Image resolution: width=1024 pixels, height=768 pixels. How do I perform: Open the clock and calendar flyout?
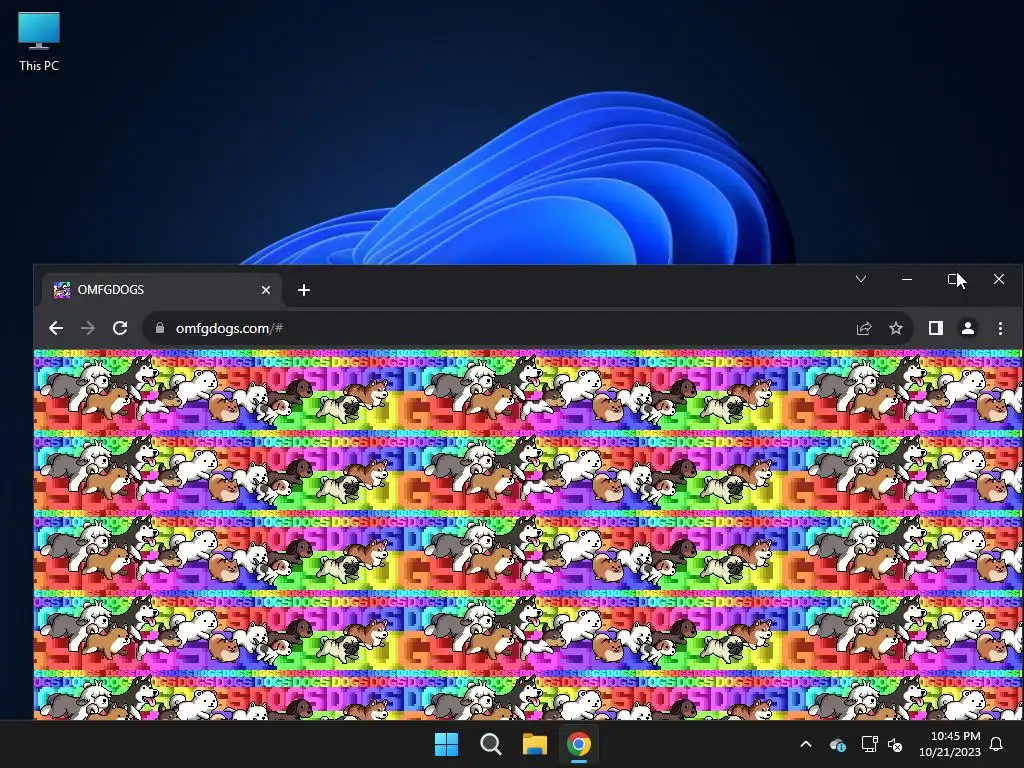(950, 744)
